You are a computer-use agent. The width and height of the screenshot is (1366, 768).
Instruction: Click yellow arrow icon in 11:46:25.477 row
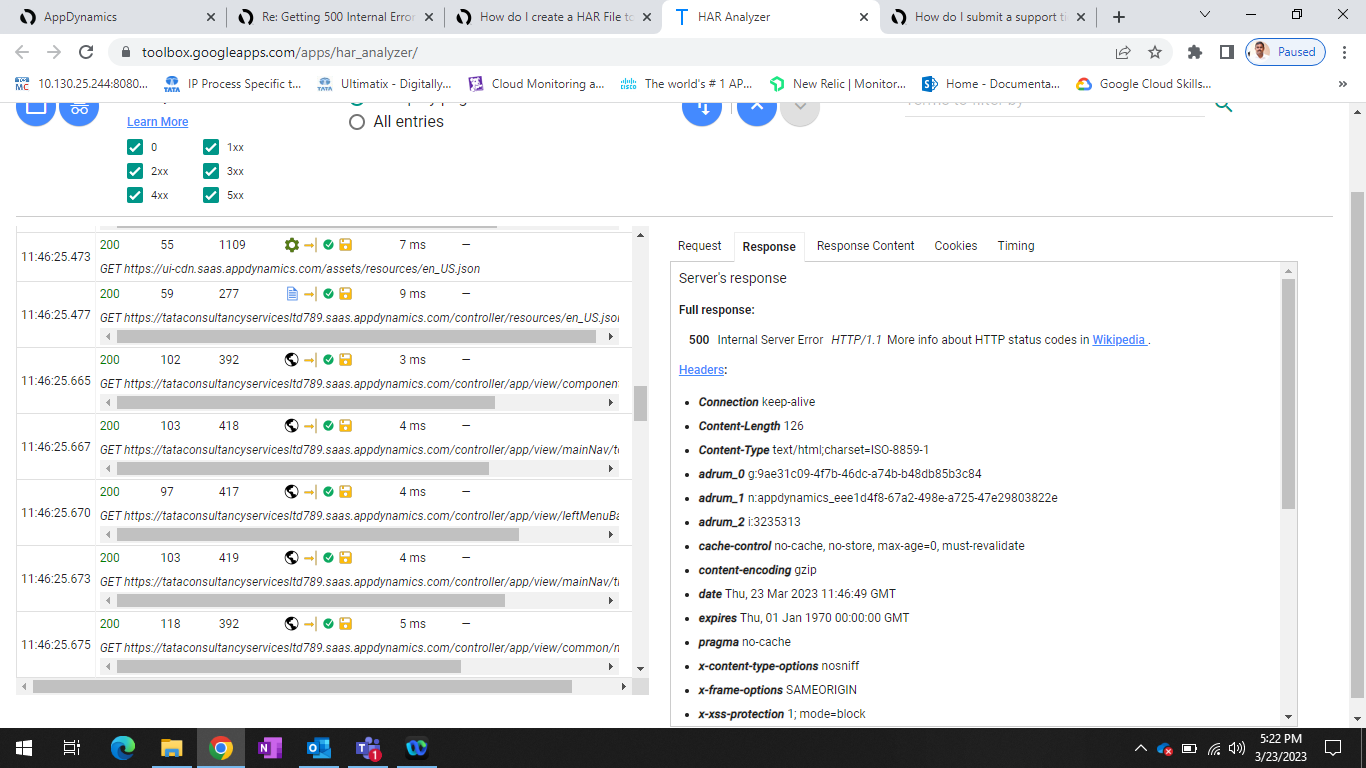click(311, 294)
